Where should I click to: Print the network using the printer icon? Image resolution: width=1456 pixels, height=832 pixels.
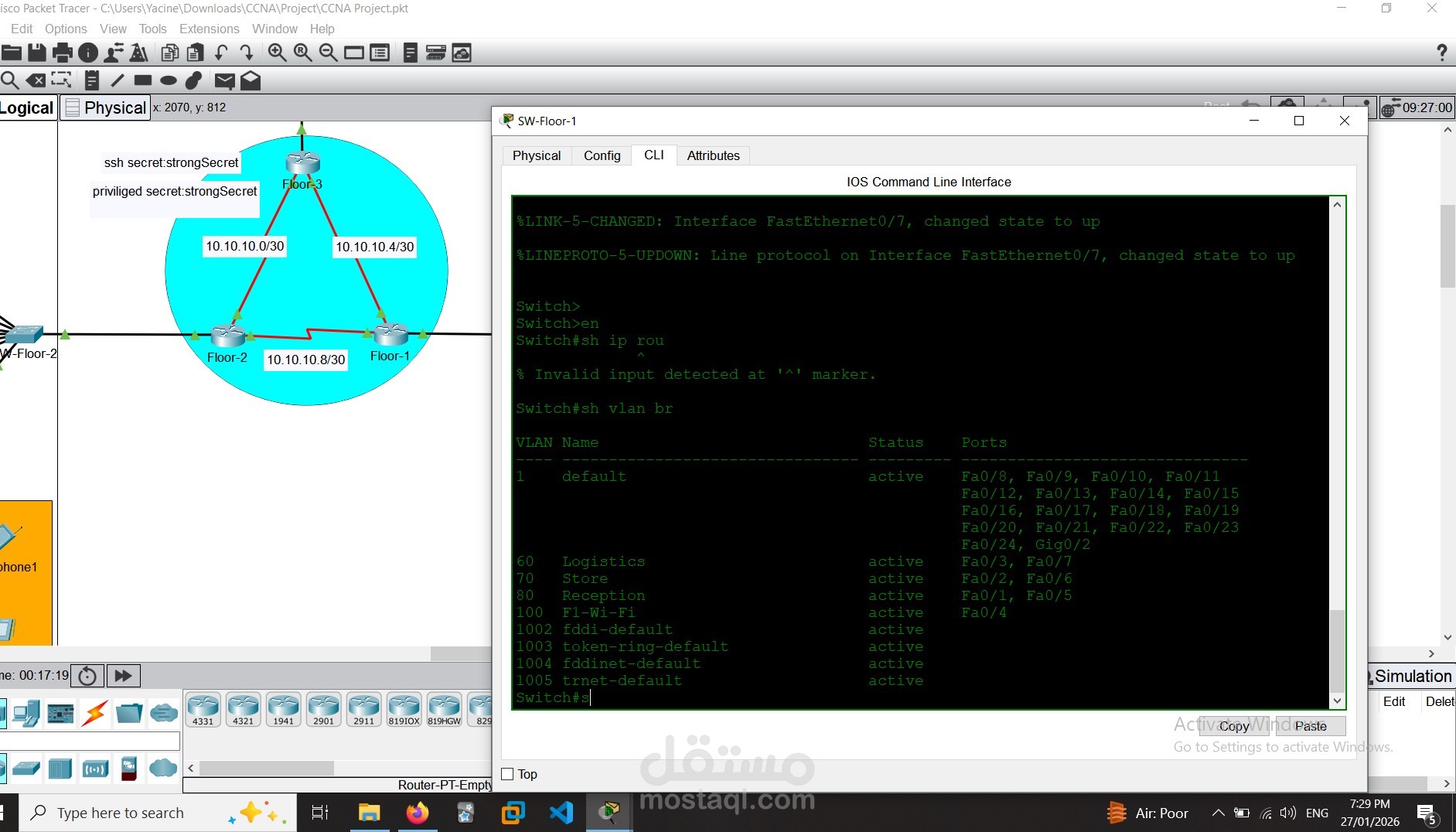63,53
